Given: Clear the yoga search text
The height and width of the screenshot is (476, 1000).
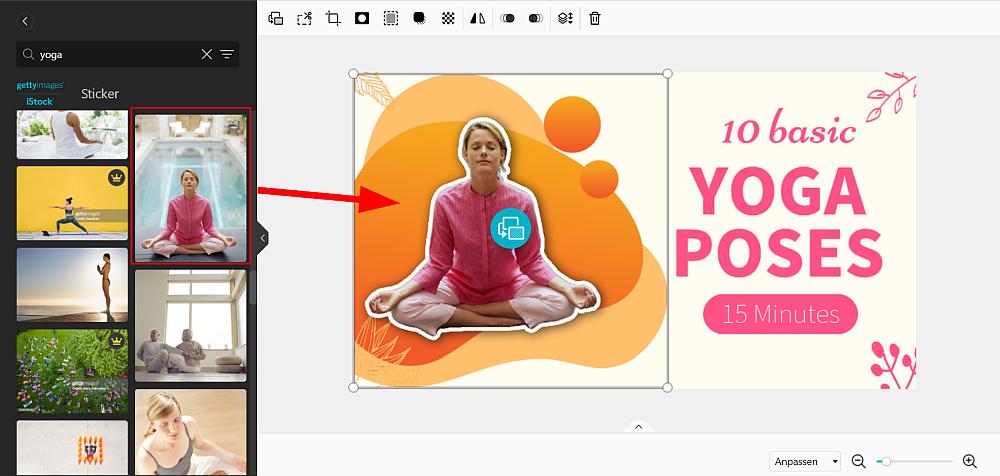Looking at the screenshot, I should click(207, 54).
